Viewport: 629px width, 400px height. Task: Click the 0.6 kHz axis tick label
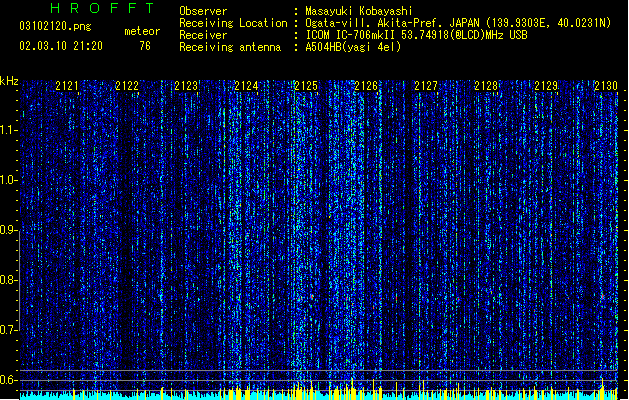point(8,380)
